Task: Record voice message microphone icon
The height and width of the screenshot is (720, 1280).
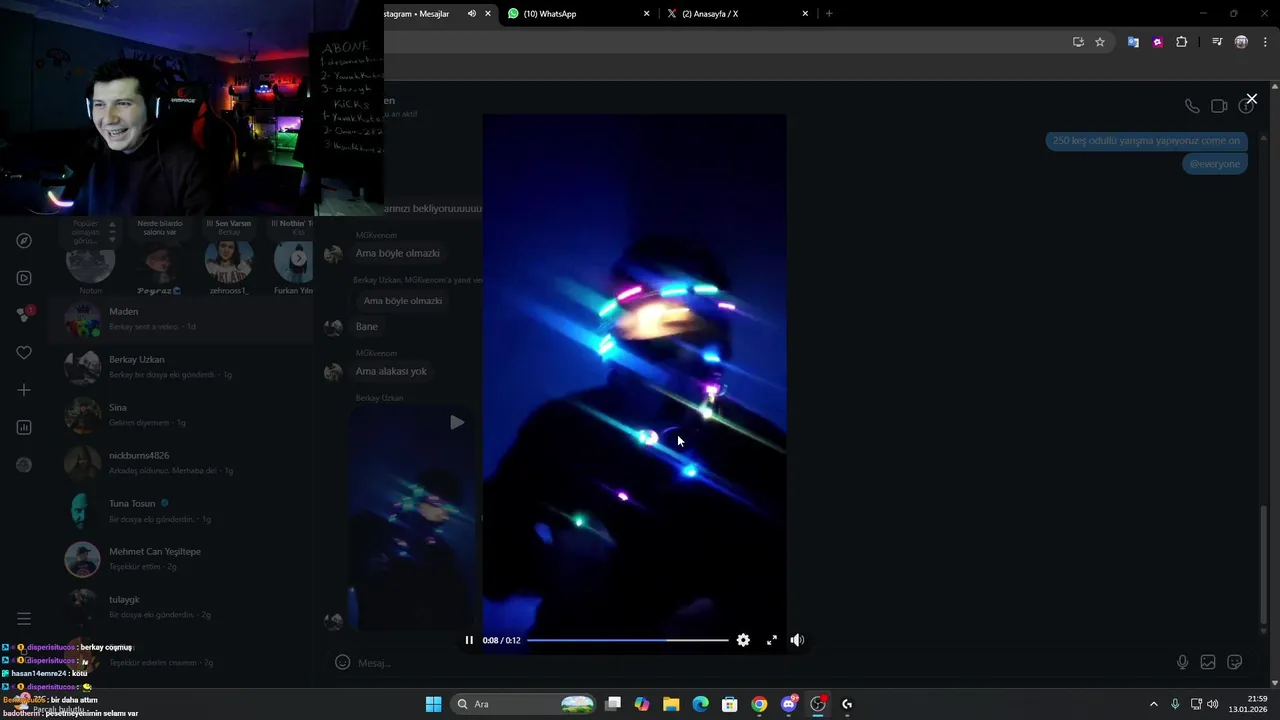Action: (1182, 662)
